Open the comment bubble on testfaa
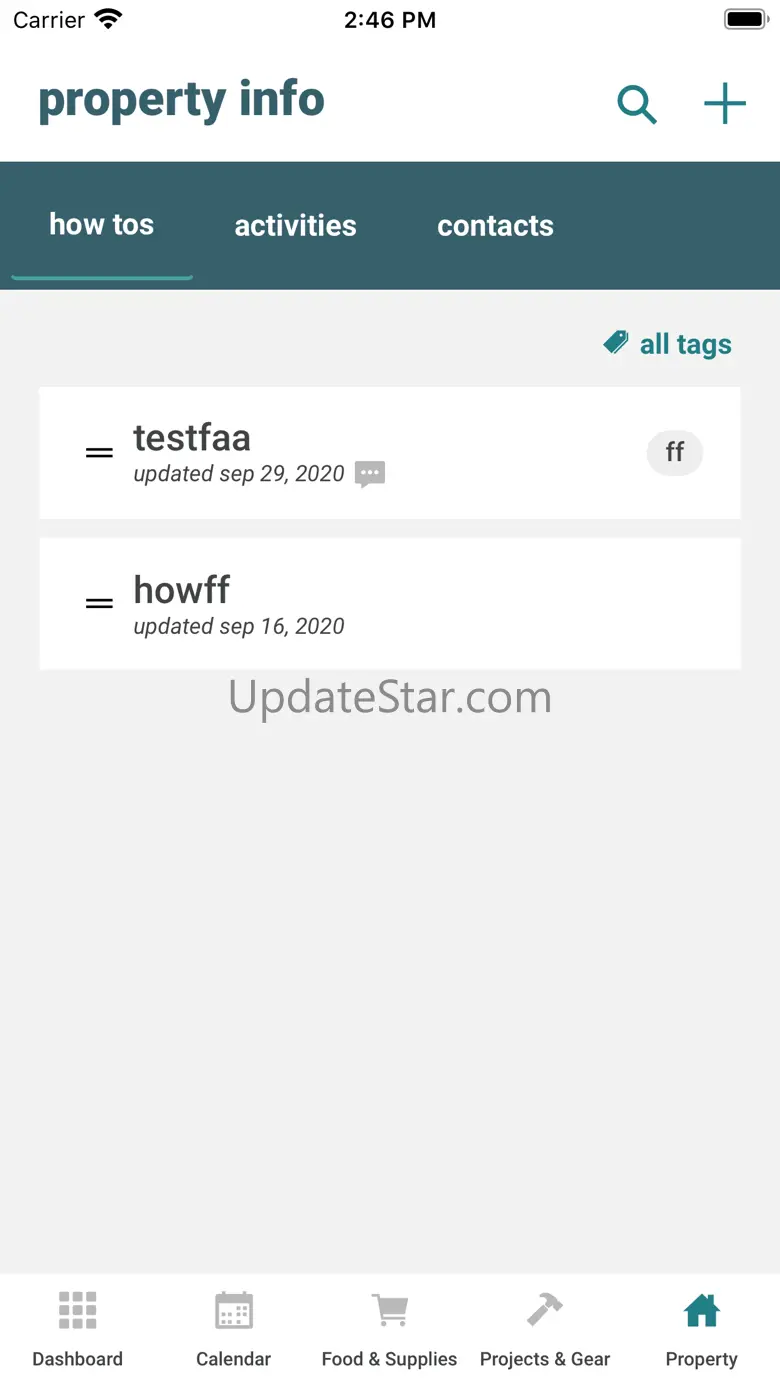The width and height of the screenshot is (780, 1387). tap(370, 474)
